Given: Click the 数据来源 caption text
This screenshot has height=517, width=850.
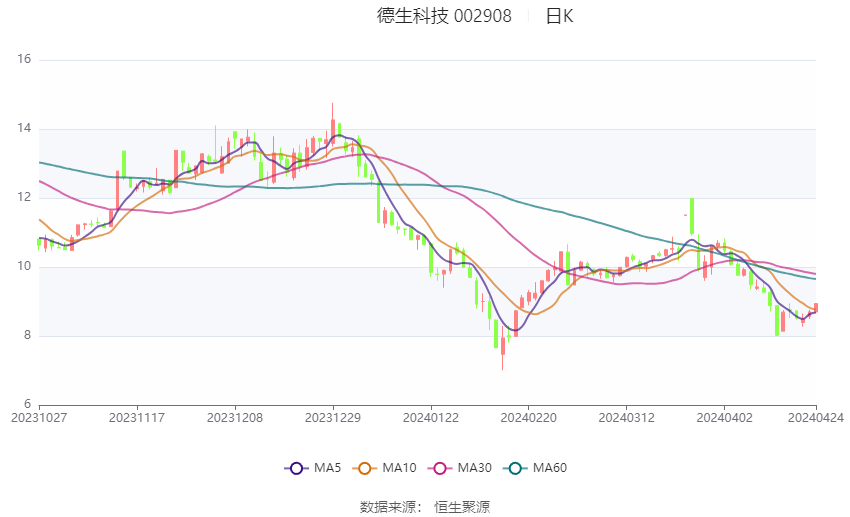Looking at the screenshot, I should click(392, 507).
